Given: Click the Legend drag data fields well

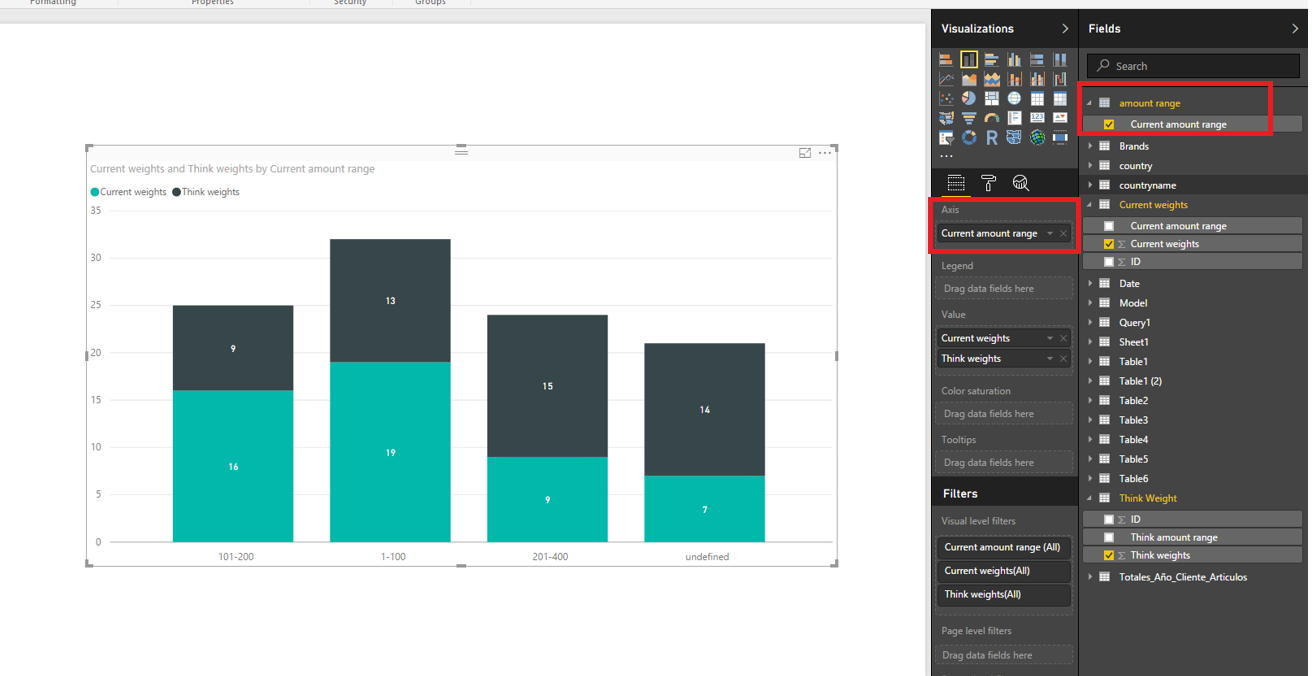Looking at the screenshot, I should coord(1004,289).
